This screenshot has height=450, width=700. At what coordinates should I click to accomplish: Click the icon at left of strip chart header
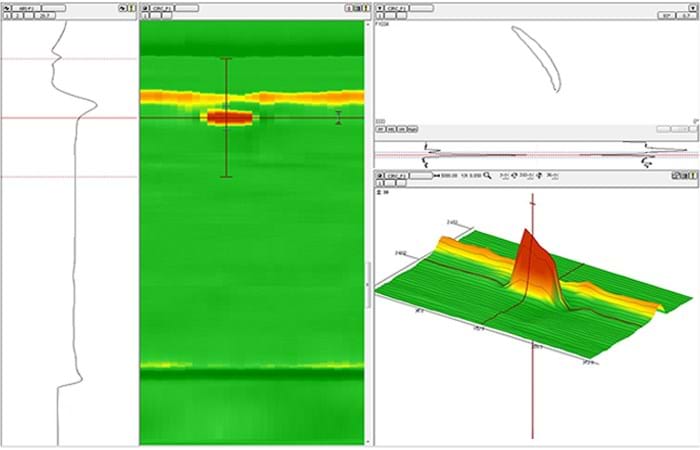click(x=7, y=6)
